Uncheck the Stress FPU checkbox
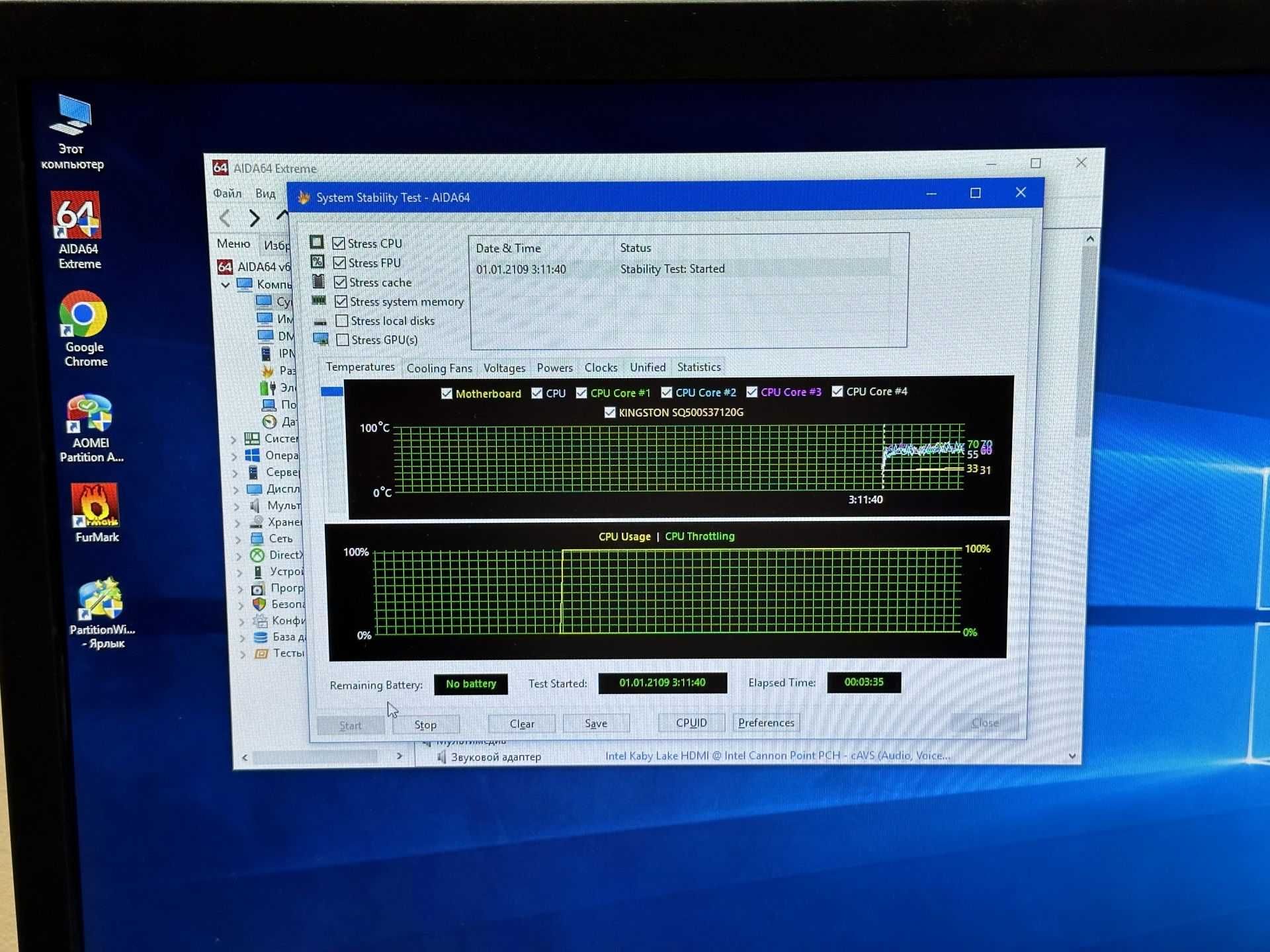Viewport: 1270px width, 952px height. (x=339, y=262)
